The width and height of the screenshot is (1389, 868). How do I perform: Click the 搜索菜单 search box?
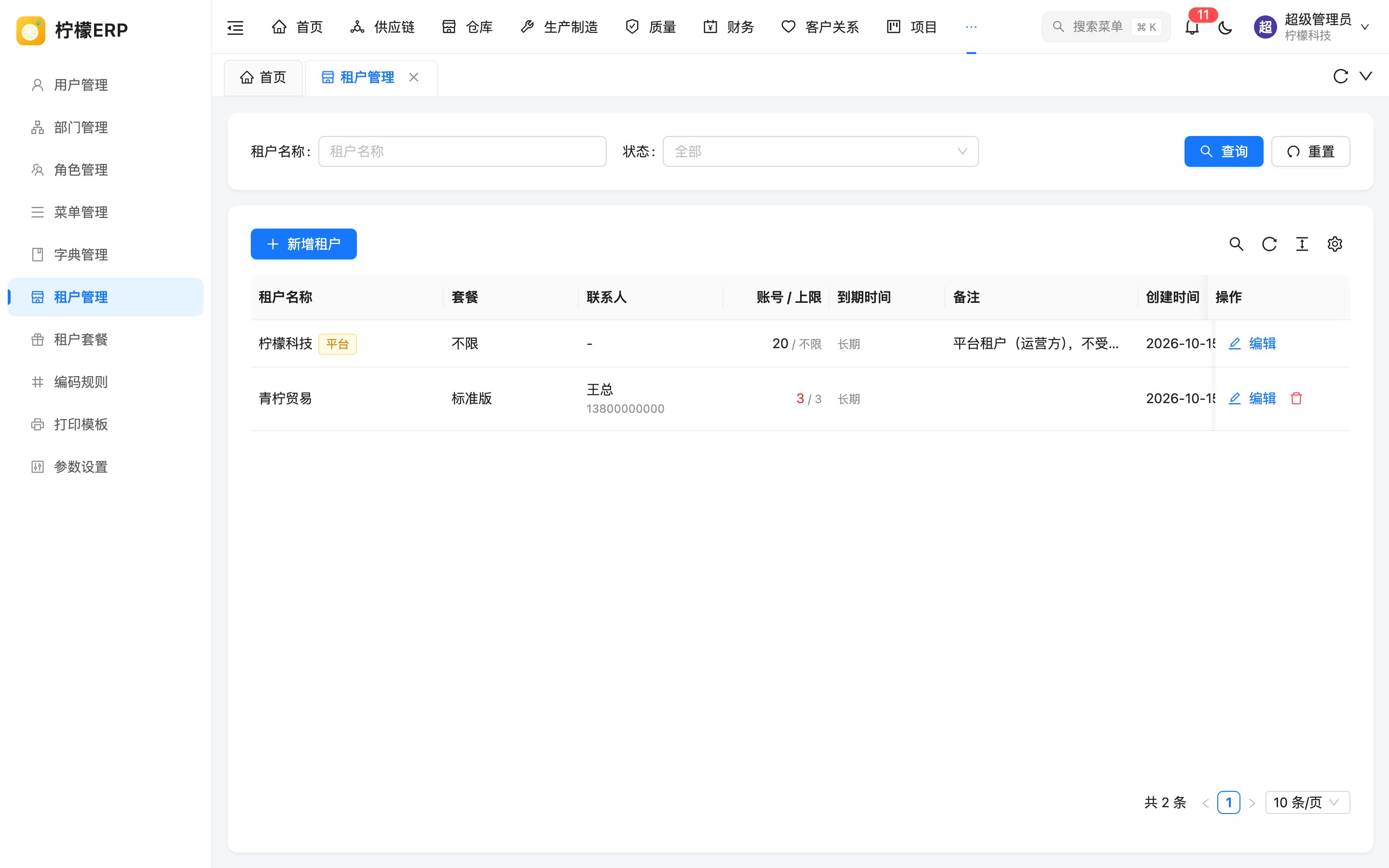point(1106,27)
